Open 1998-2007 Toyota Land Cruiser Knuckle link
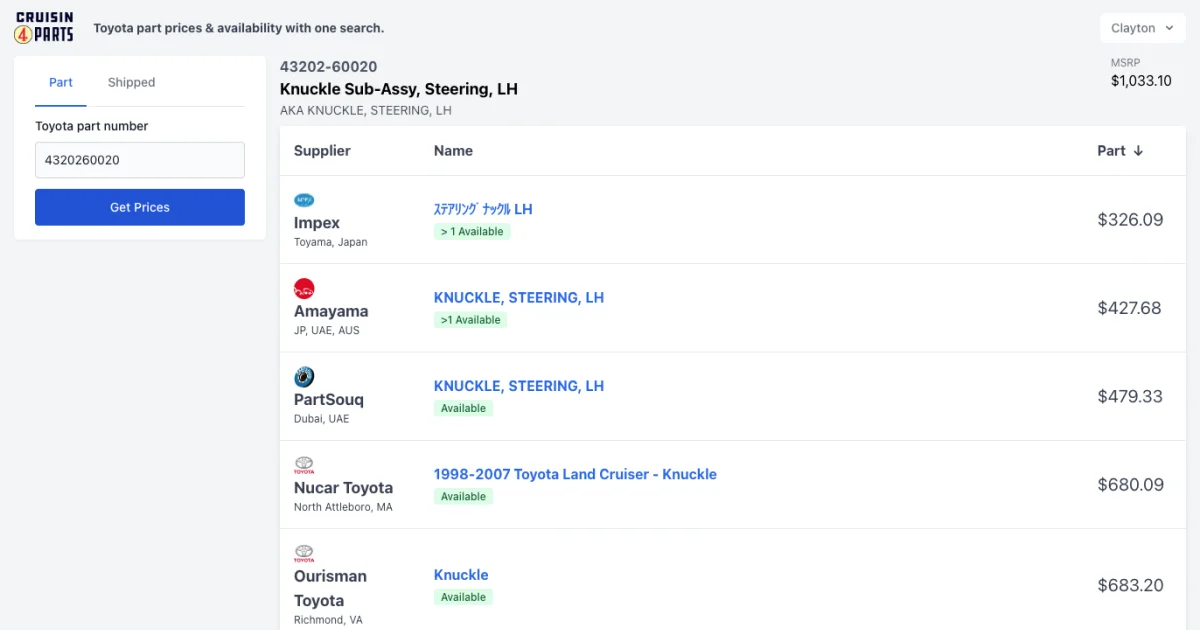This screenshot has width=1200, height=630. (x=575, y=474)
